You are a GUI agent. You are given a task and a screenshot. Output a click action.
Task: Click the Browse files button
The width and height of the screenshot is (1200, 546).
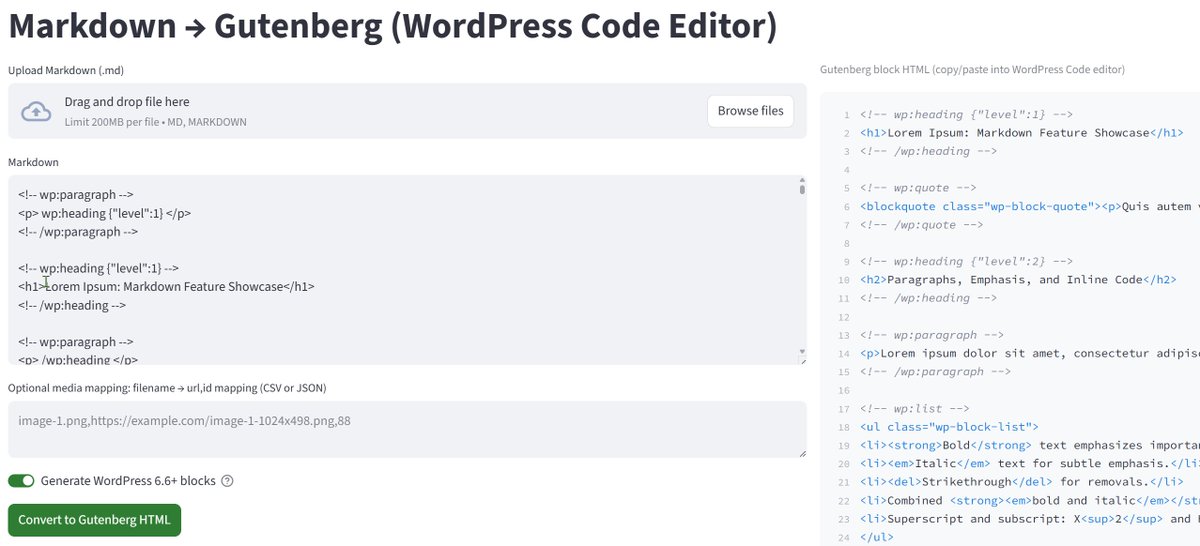750,111
